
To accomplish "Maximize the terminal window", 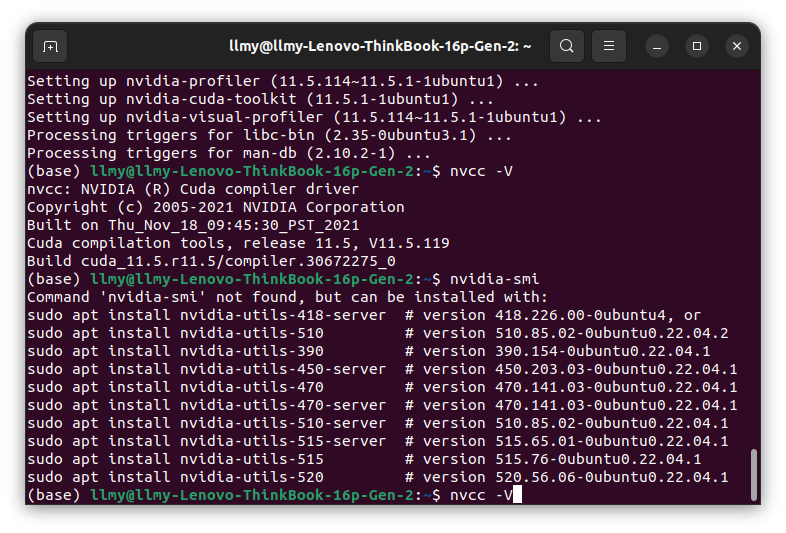I will tap(697, 47).
